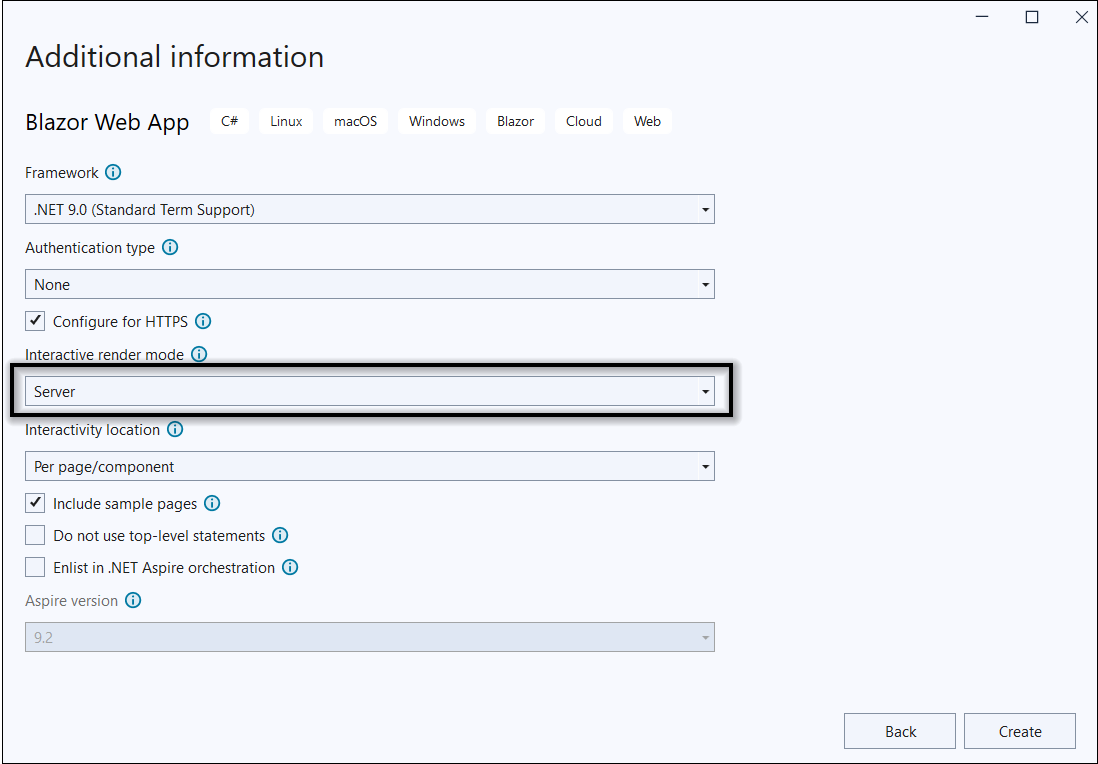Click the Blazor tag
The width and height of the screenshot is (1098, 764).
515,121
